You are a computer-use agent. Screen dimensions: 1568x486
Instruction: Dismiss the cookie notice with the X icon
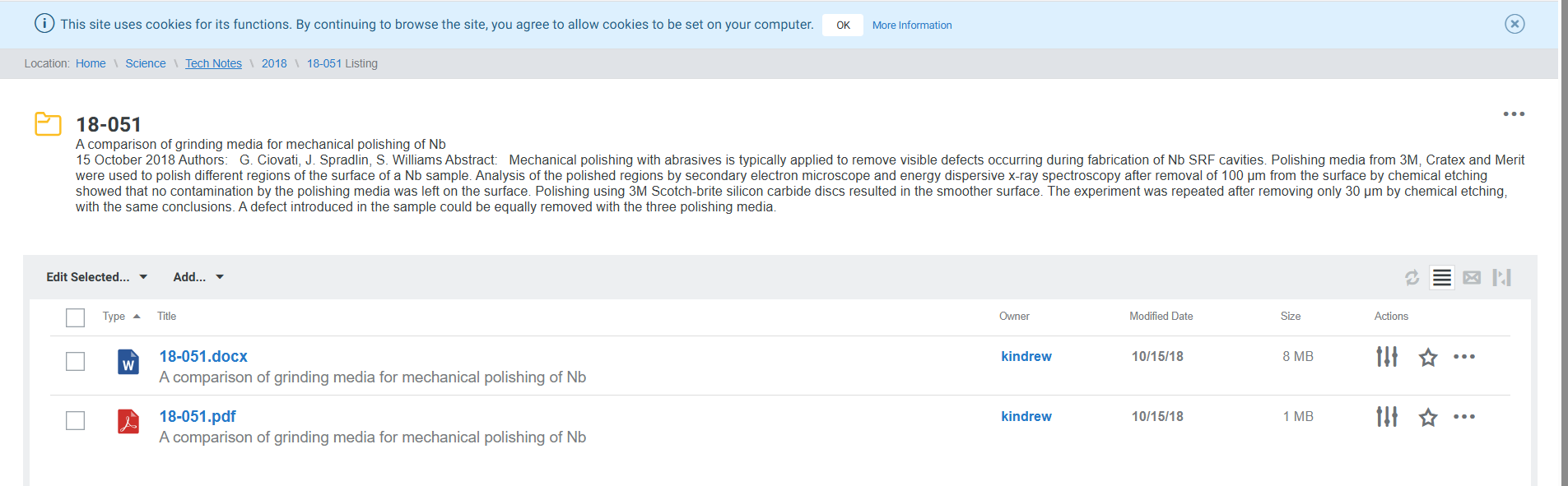(x=1514, y=24)
